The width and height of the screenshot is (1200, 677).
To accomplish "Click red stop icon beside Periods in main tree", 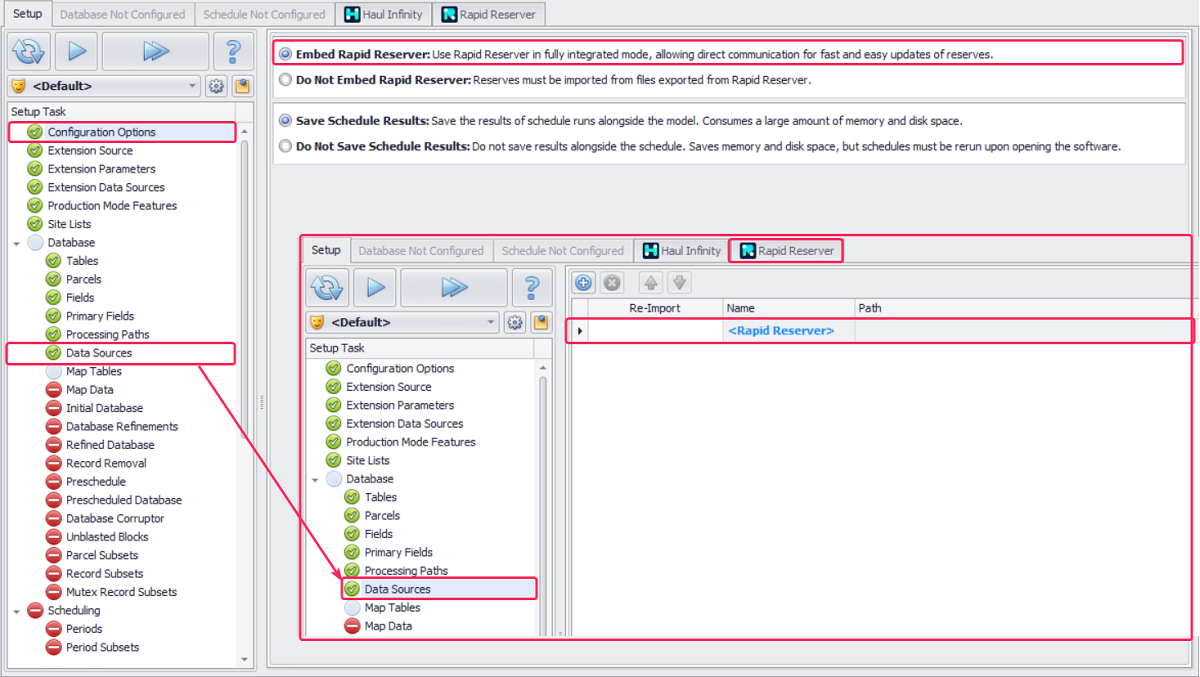I will coord(53,629).
